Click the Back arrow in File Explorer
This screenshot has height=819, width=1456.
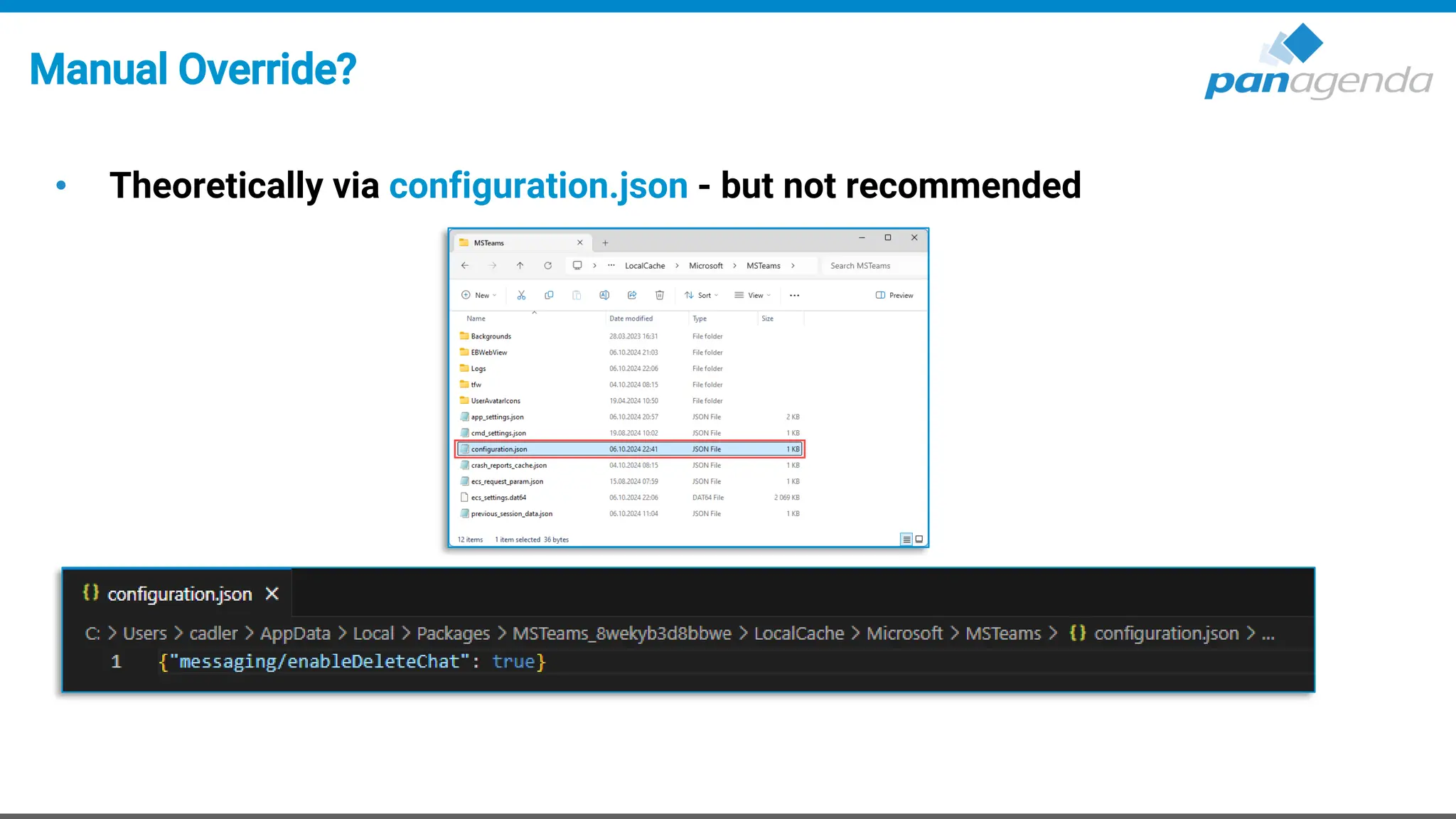pyautogui.click(x=465, y=266)
